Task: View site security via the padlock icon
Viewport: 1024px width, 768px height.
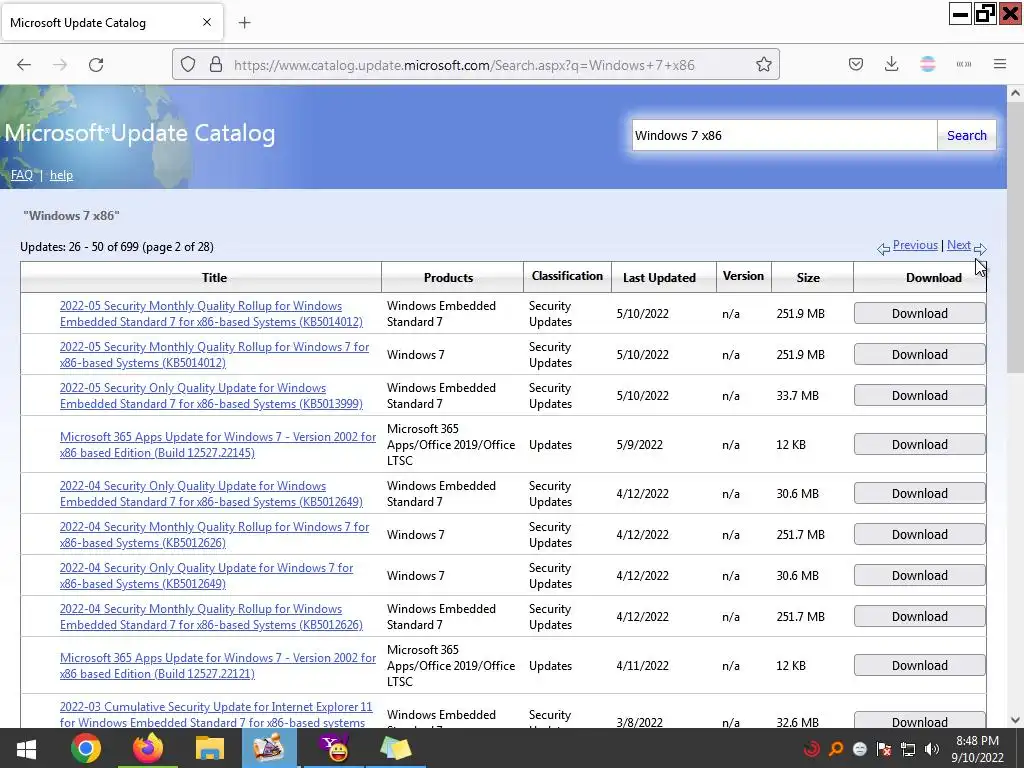Action: tap(216, 65)
